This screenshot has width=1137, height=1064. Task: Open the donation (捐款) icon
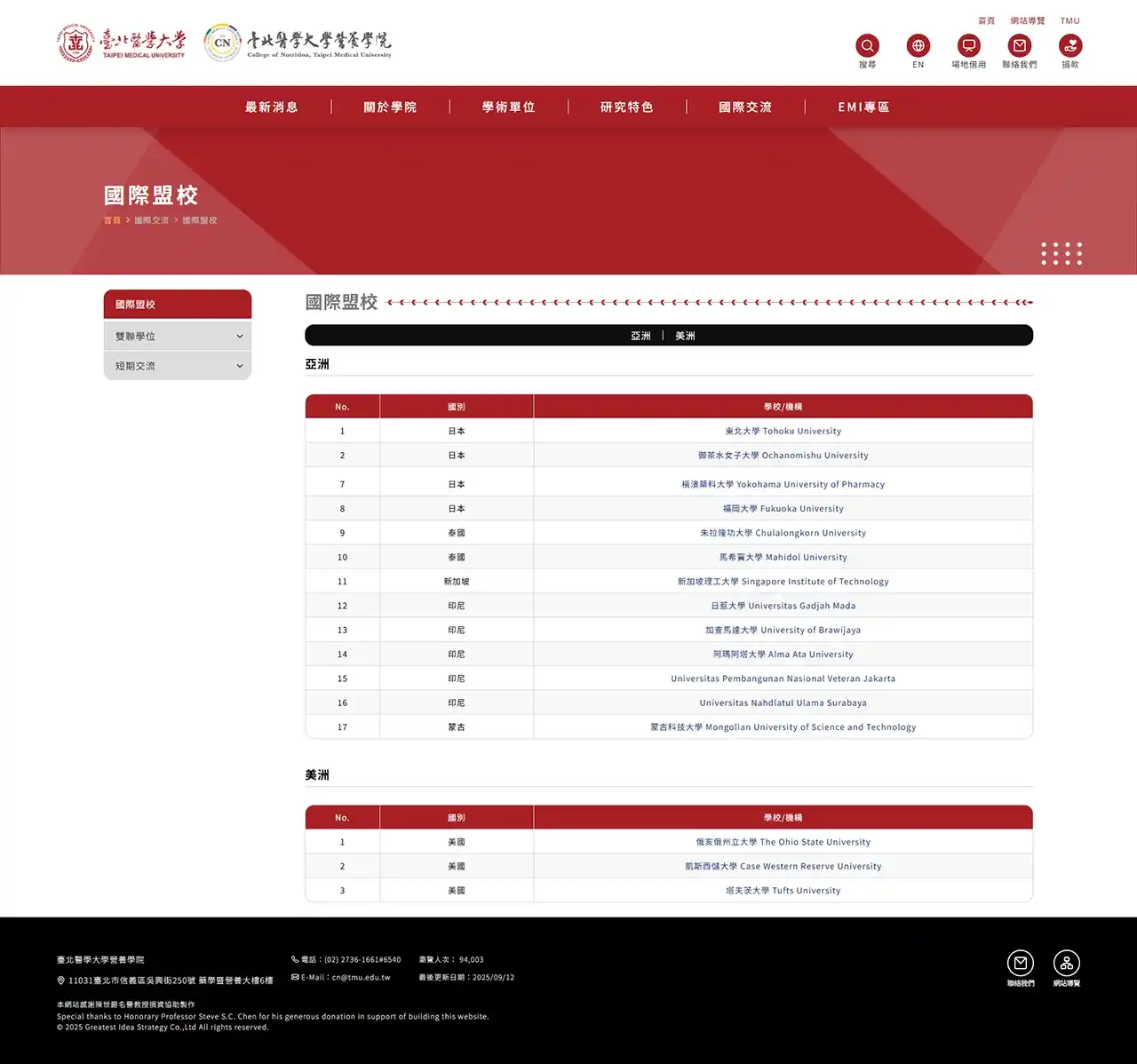pyautogui.click(x=1070, y=45)
